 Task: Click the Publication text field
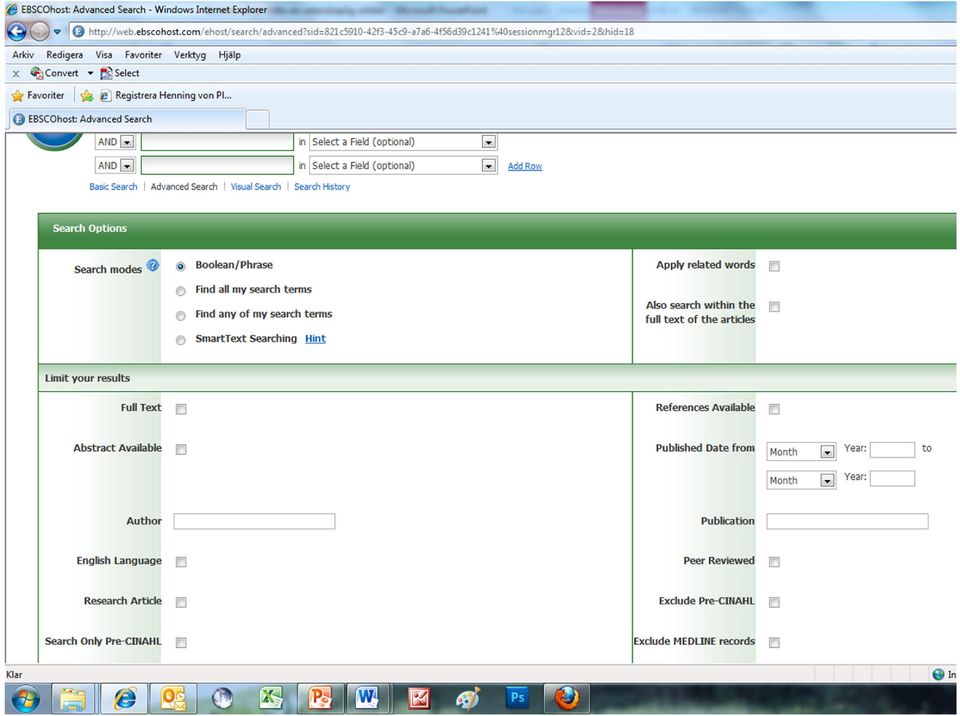click(847, 521)
